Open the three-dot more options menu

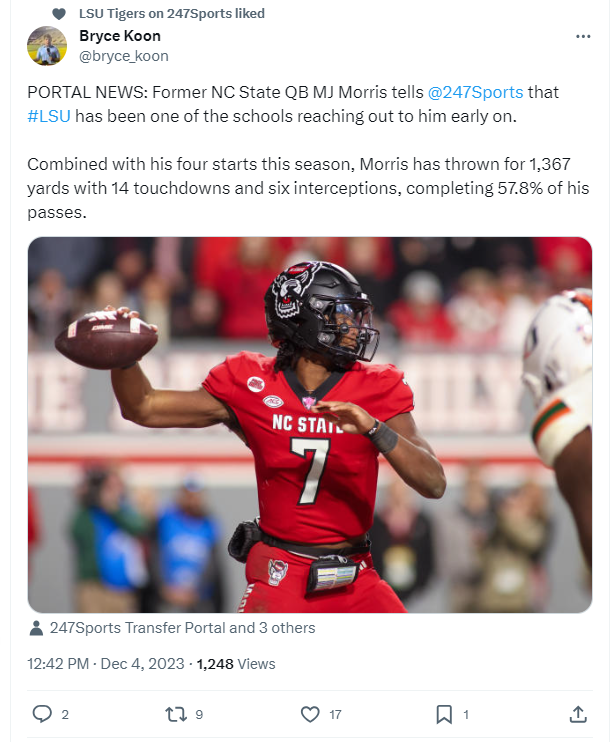pos(583,36)
